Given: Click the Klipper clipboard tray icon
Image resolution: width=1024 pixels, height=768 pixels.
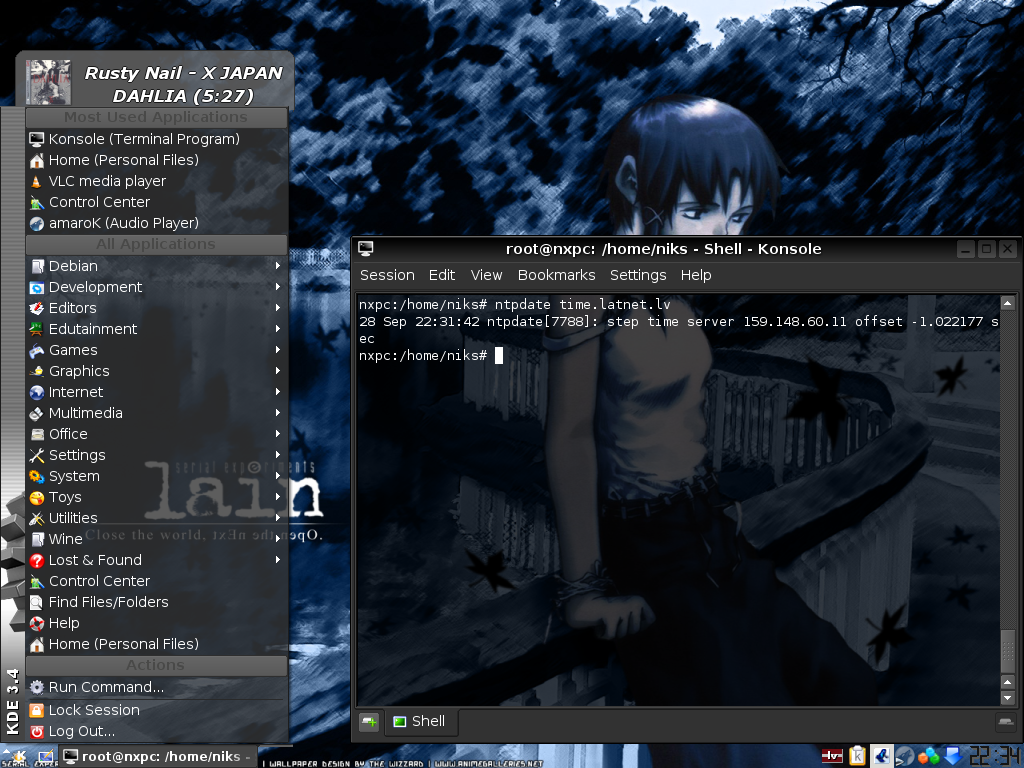Looking at the screenshot, I should click(857, 756).
